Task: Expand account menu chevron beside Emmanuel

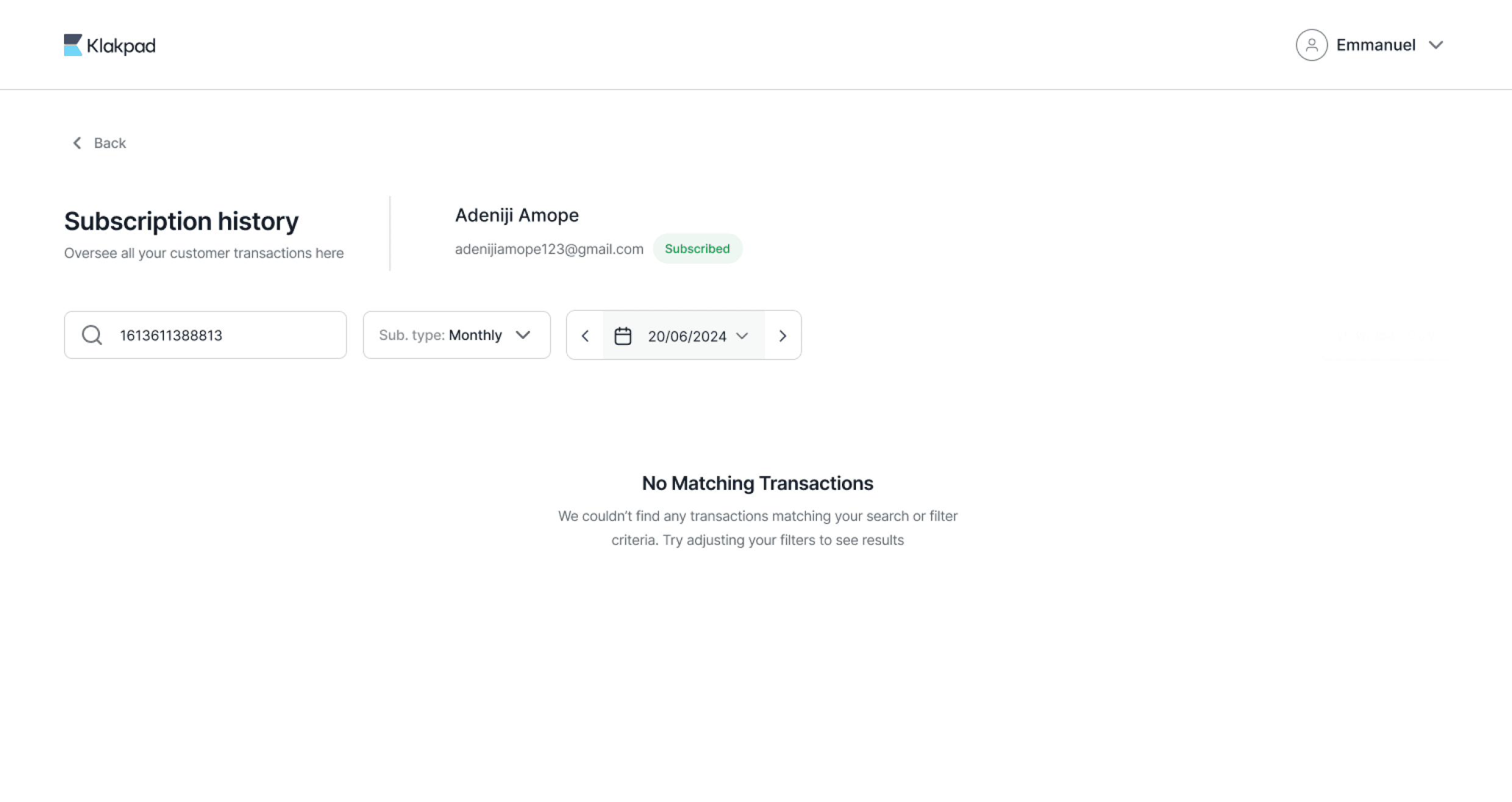Action: pyautogui.click(x=1436, y=45)
